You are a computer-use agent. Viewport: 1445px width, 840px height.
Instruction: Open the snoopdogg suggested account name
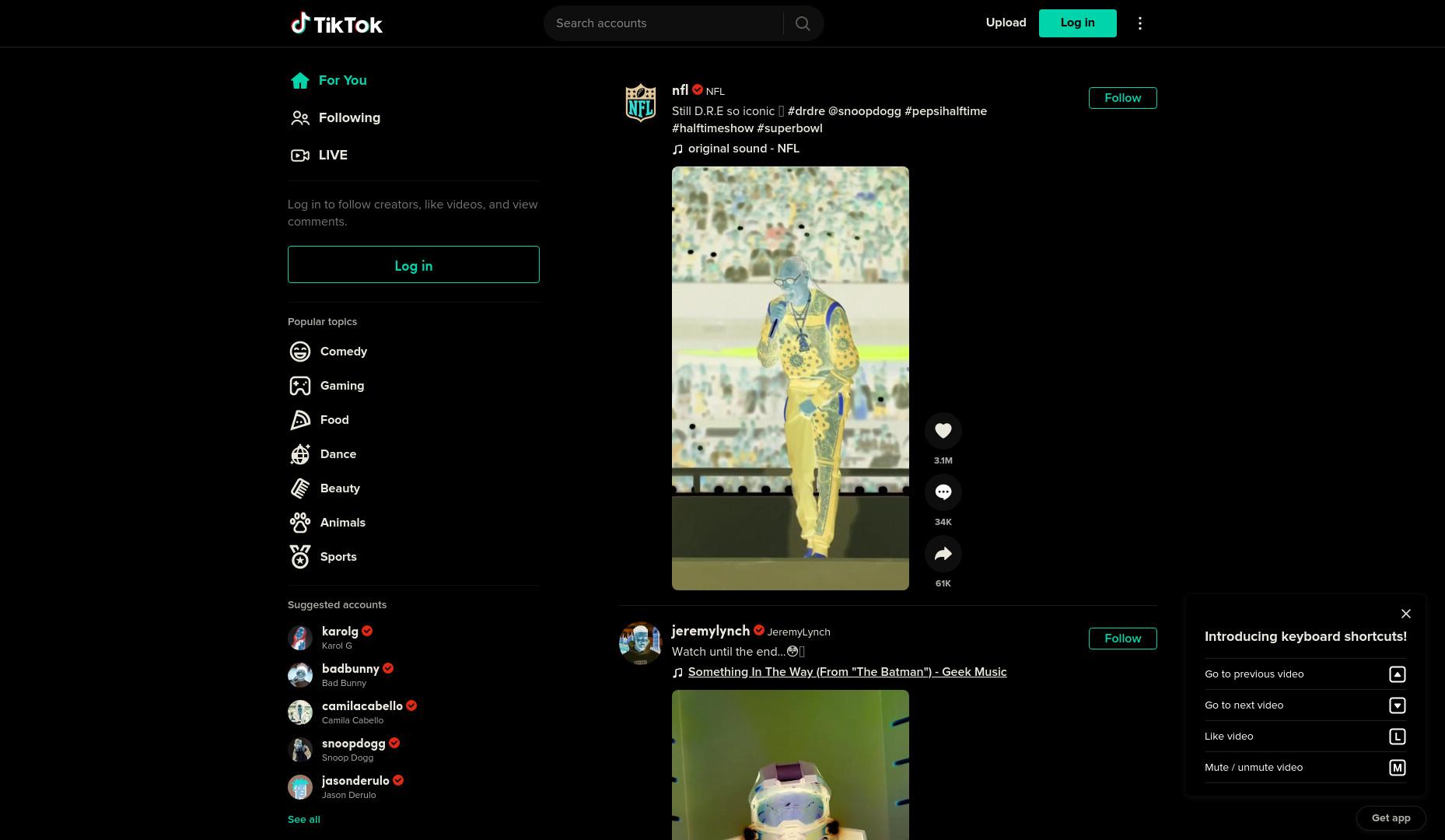point(354,744)
